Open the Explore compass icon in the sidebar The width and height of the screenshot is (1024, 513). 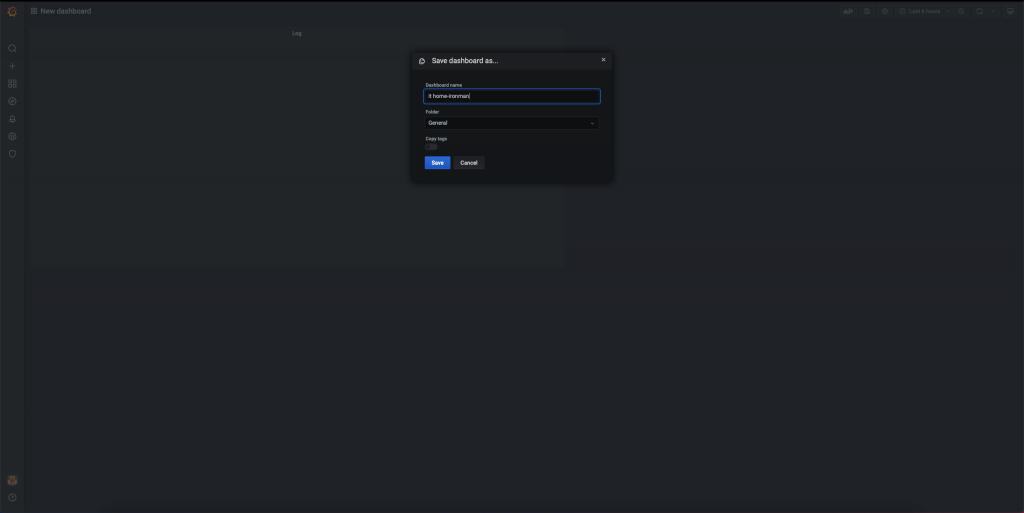(12, 101)
